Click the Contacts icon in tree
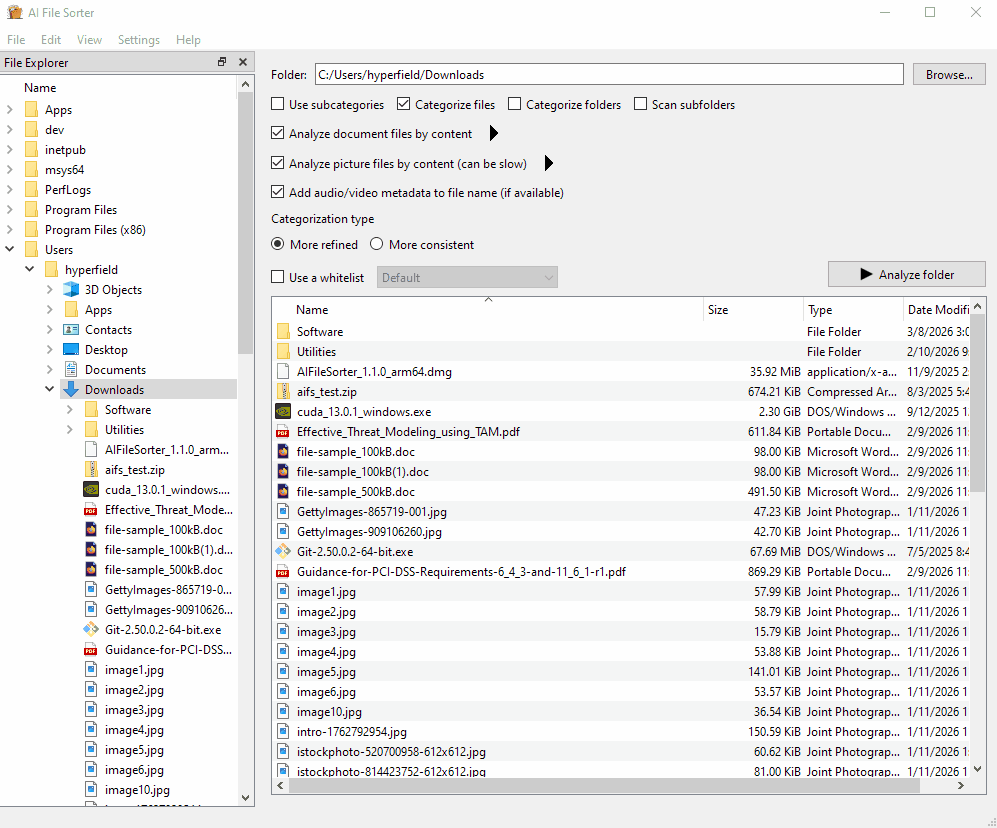This screenshot has height=828, width=997. tap(71, 330)
